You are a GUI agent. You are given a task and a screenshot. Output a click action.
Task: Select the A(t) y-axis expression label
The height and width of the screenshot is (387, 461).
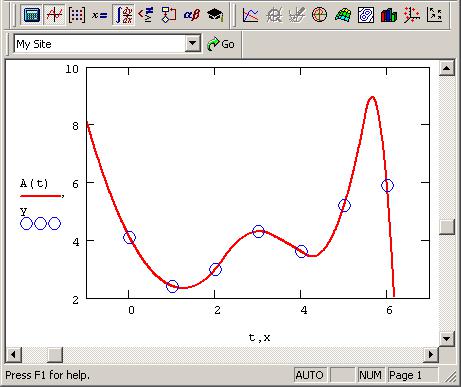click(x=34, y=183)
